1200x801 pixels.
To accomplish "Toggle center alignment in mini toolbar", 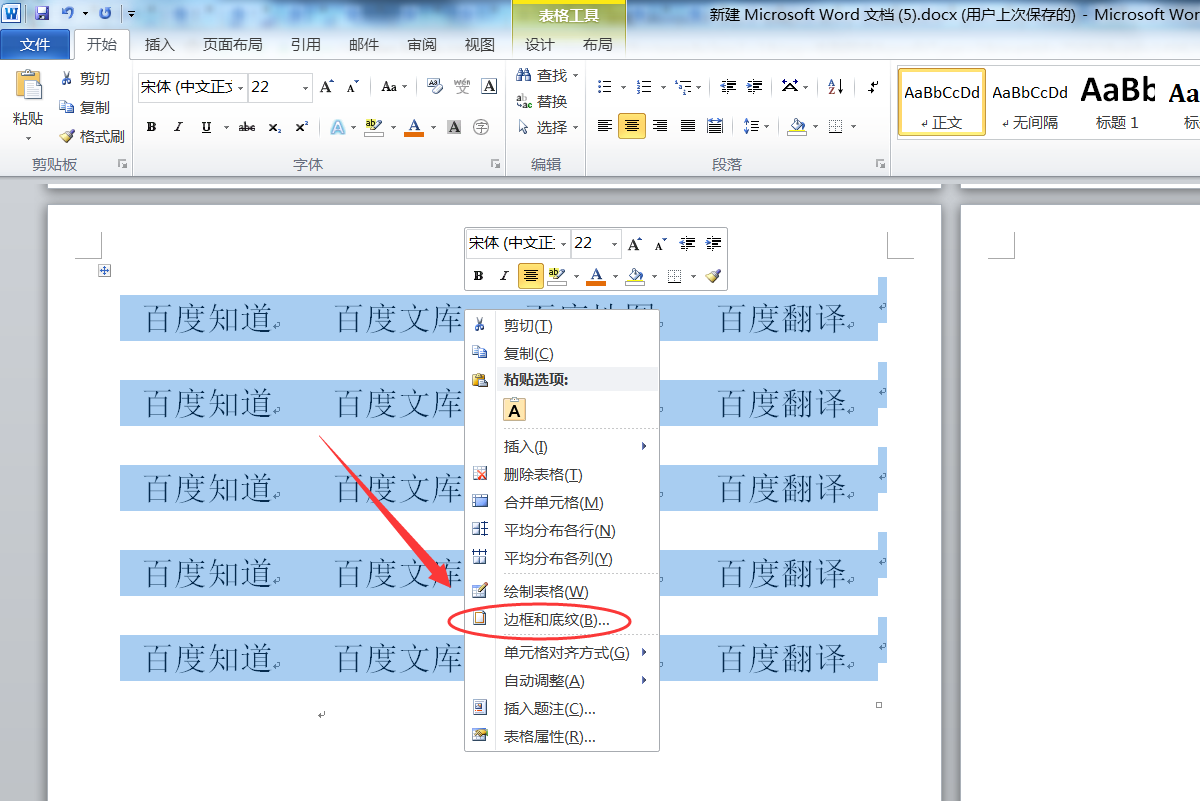I will [x=531, y=276].
